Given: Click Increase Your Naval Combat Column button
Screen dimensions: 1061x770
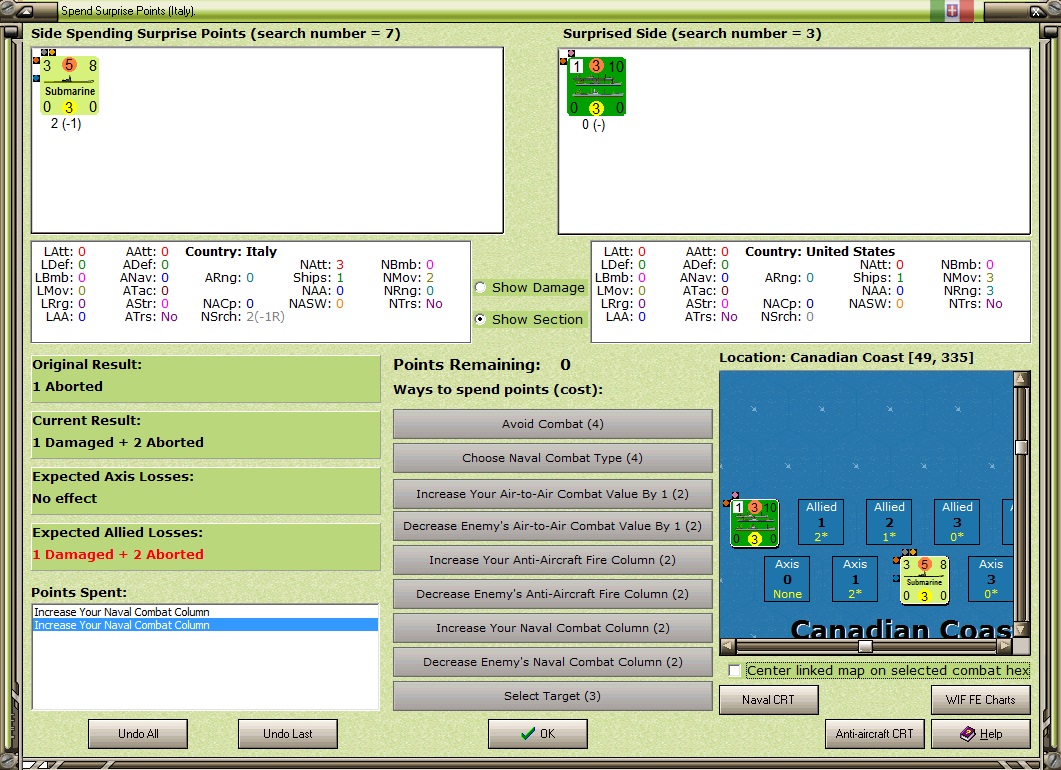Looking at the screenshot, I should coord(552,628).
